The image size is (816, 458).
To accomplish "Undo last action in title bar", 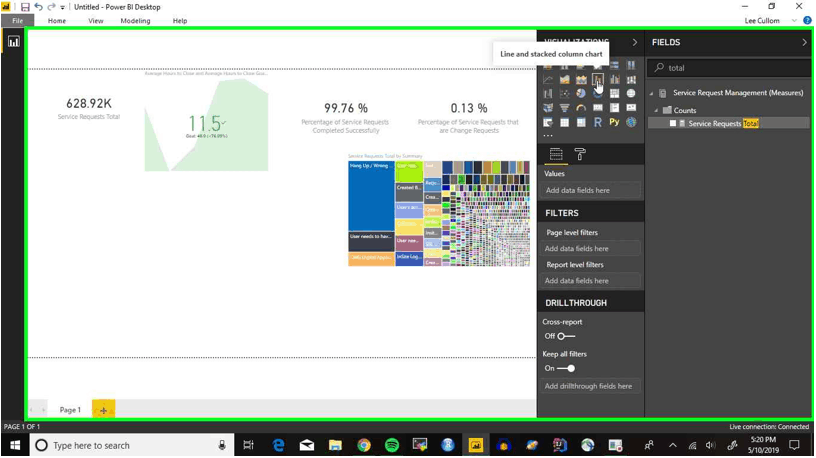I will 39,7.
